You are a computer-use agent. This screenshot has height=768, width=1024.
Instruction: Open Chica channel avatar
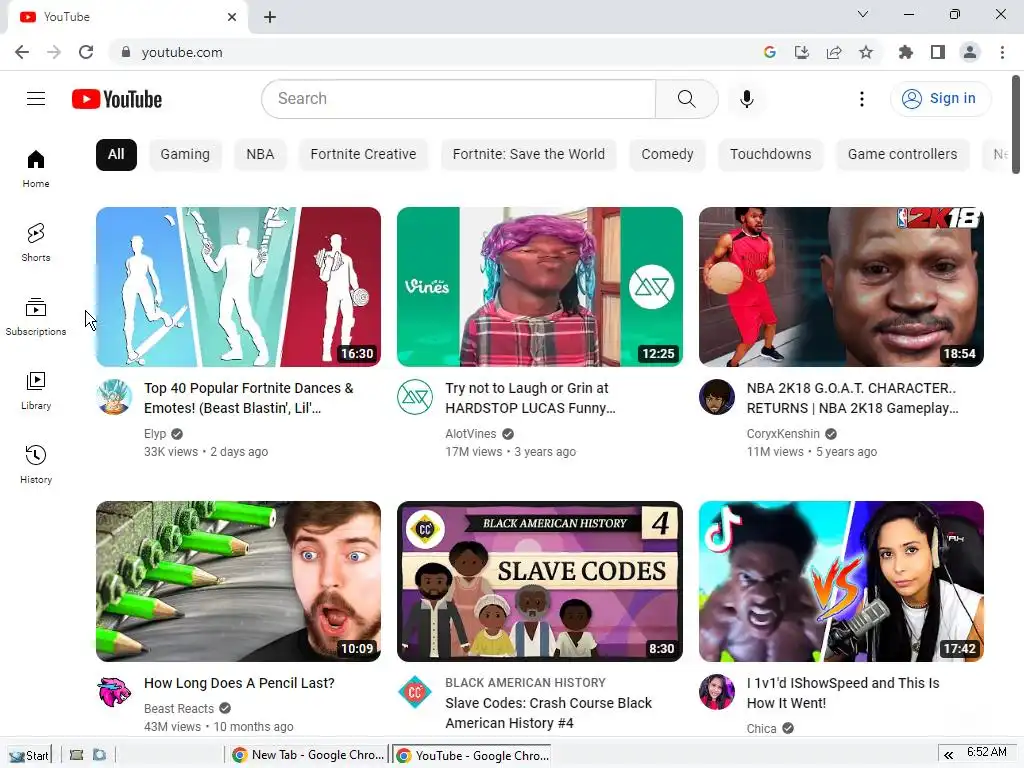pos(716,692)
